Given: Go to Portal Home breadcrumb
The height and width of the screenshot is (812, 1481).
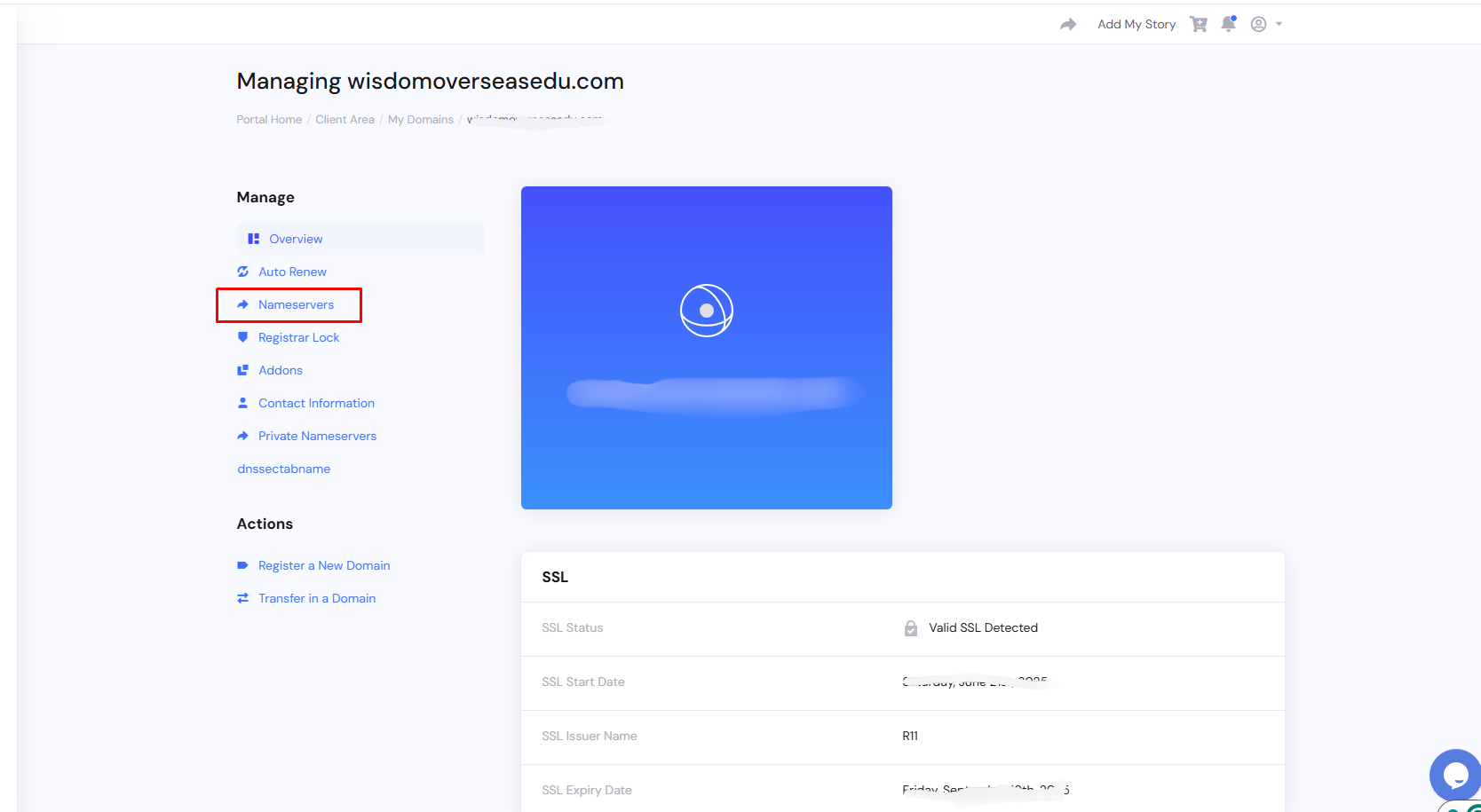Looking at the screenshot, I should coord(269,120).
